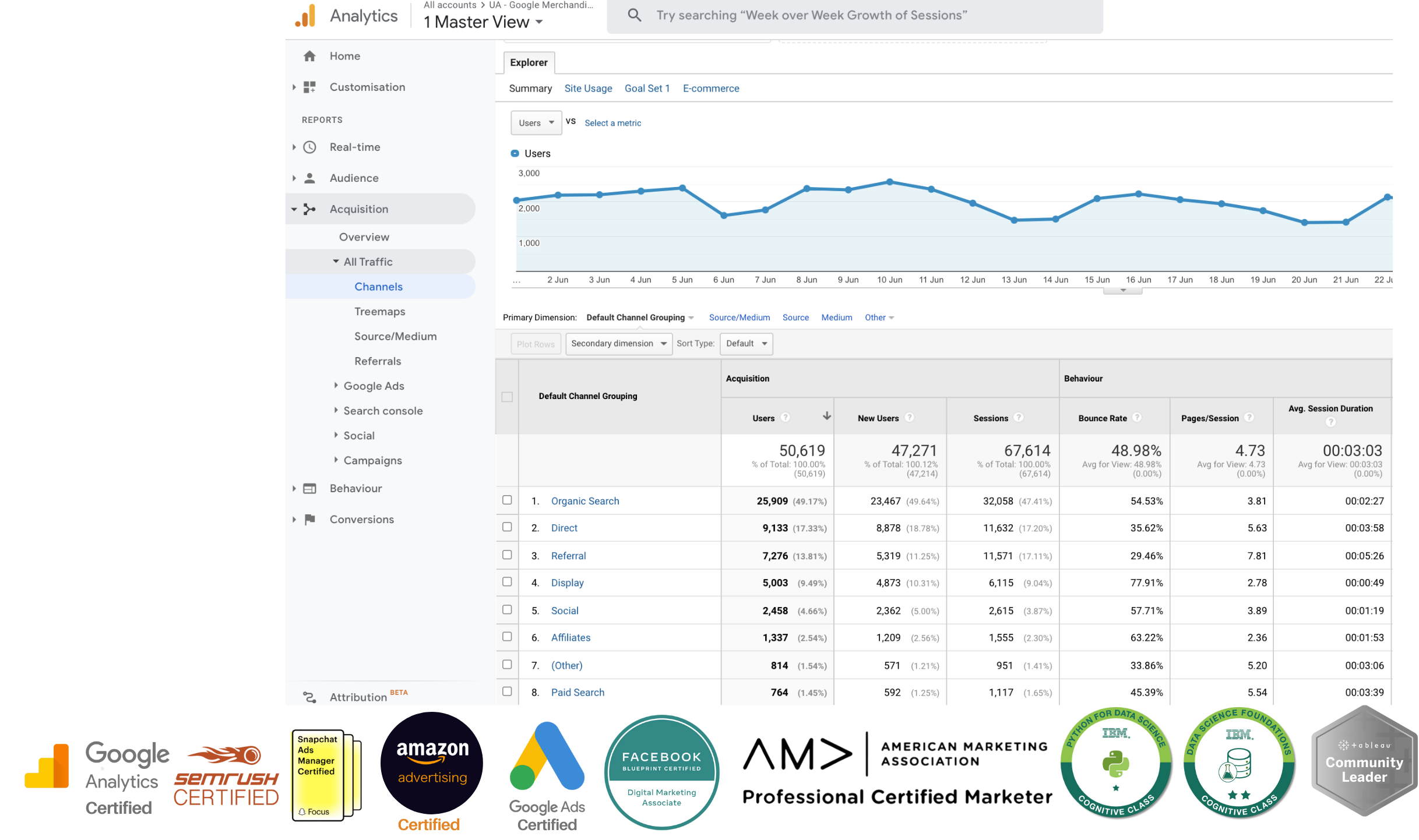Click the Tableau Community Leader badge
The height and width of the screenshot is (840, 1419).
(1364, 761)
